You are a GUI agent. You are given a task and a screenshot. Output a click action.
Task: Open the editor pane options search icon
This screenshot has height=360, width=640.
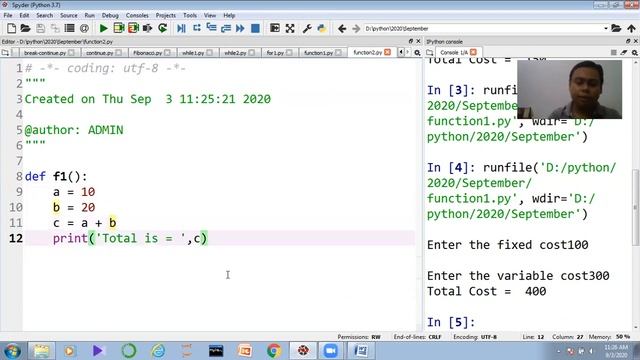[417, 53]
